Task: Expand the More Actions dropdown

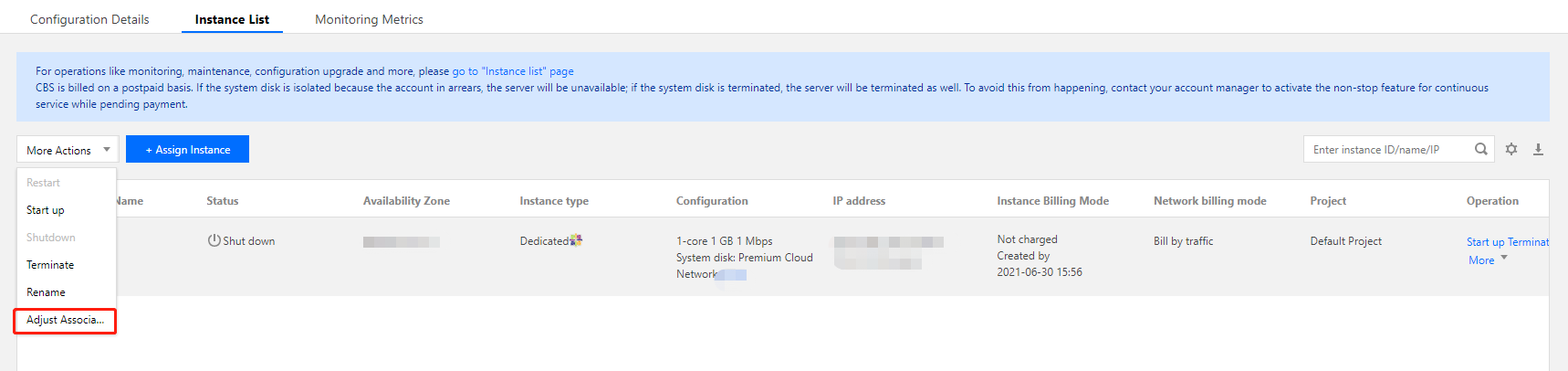Action: point(68,150)
